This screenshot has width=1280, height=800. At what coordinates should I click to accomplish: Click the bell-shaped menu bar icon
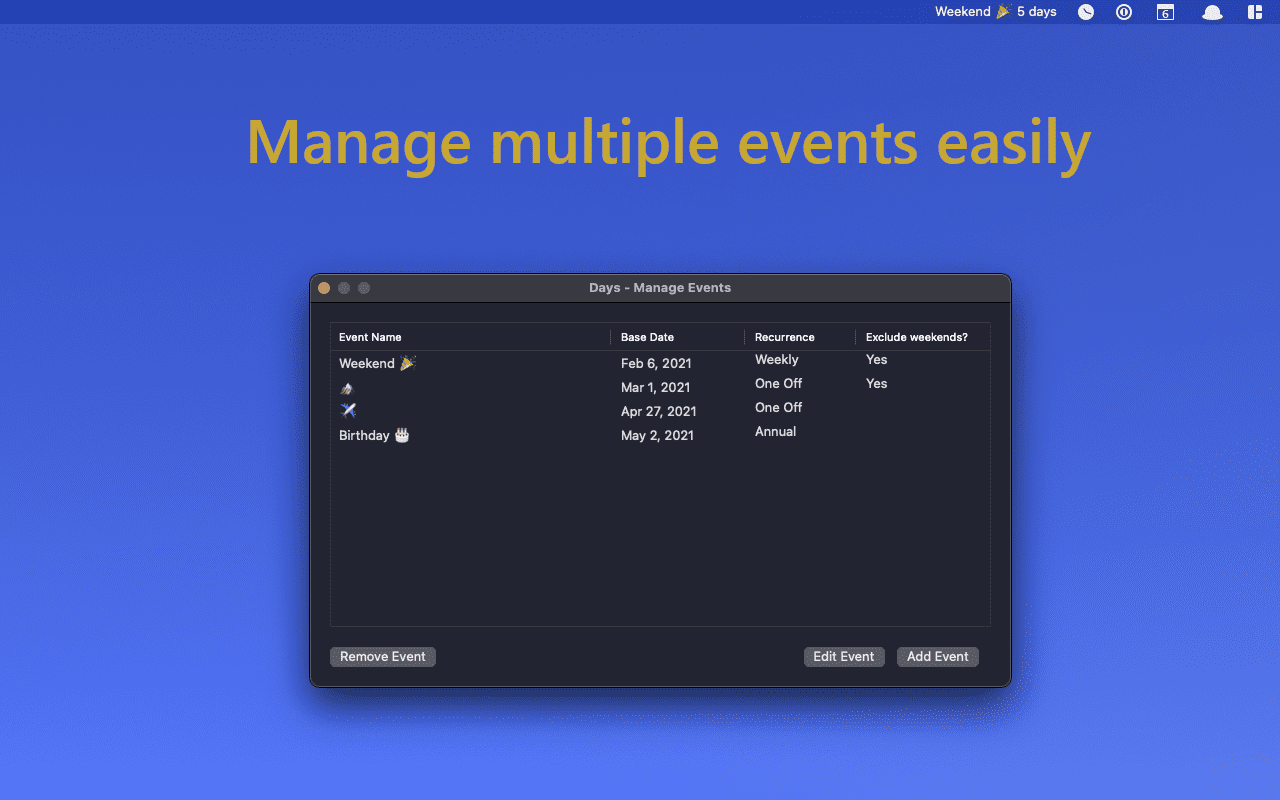coord(1211,12)
